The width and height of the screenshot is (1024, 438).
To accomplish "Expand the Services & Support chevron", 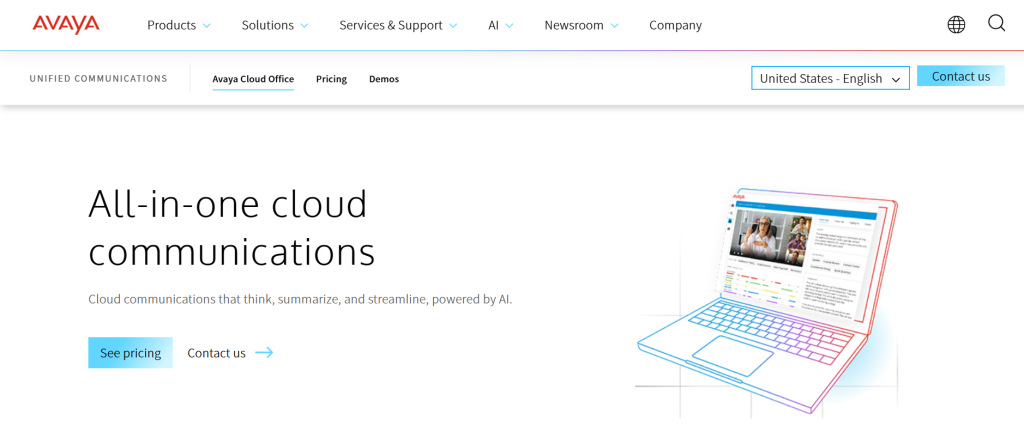I will (453, 25).
